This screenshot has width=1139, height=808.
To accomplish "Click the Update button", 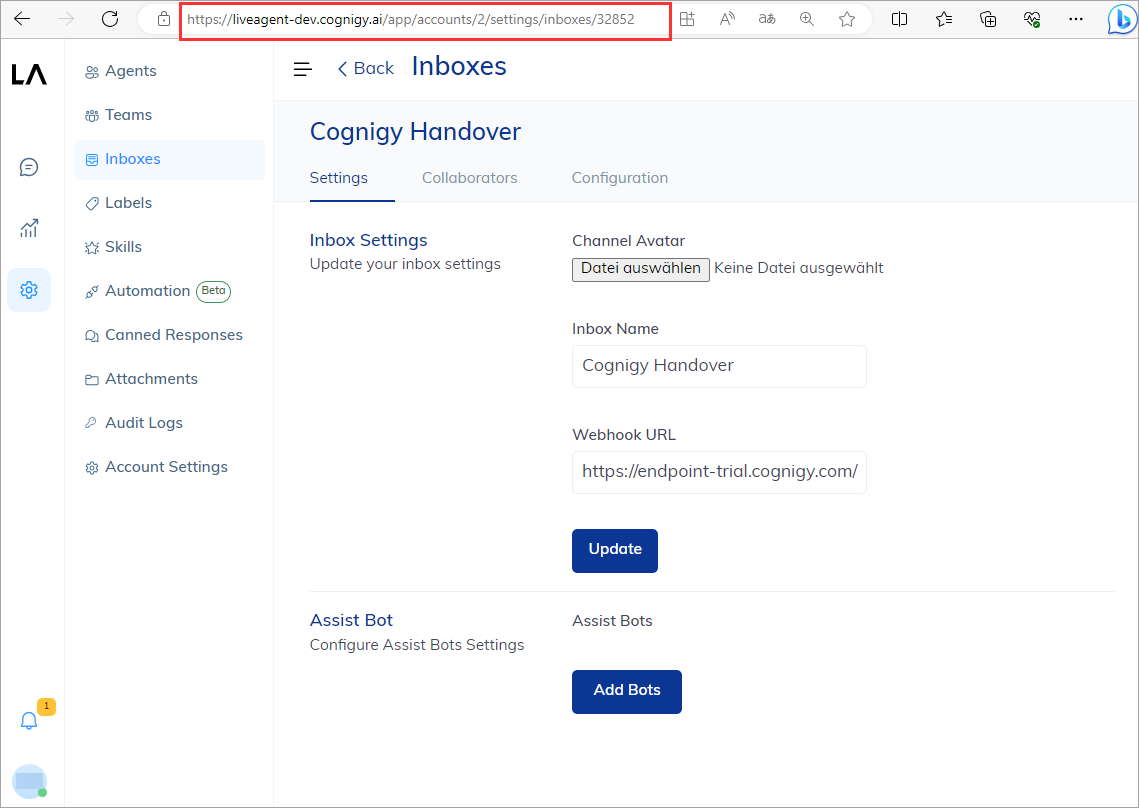I will click(615, 550).
